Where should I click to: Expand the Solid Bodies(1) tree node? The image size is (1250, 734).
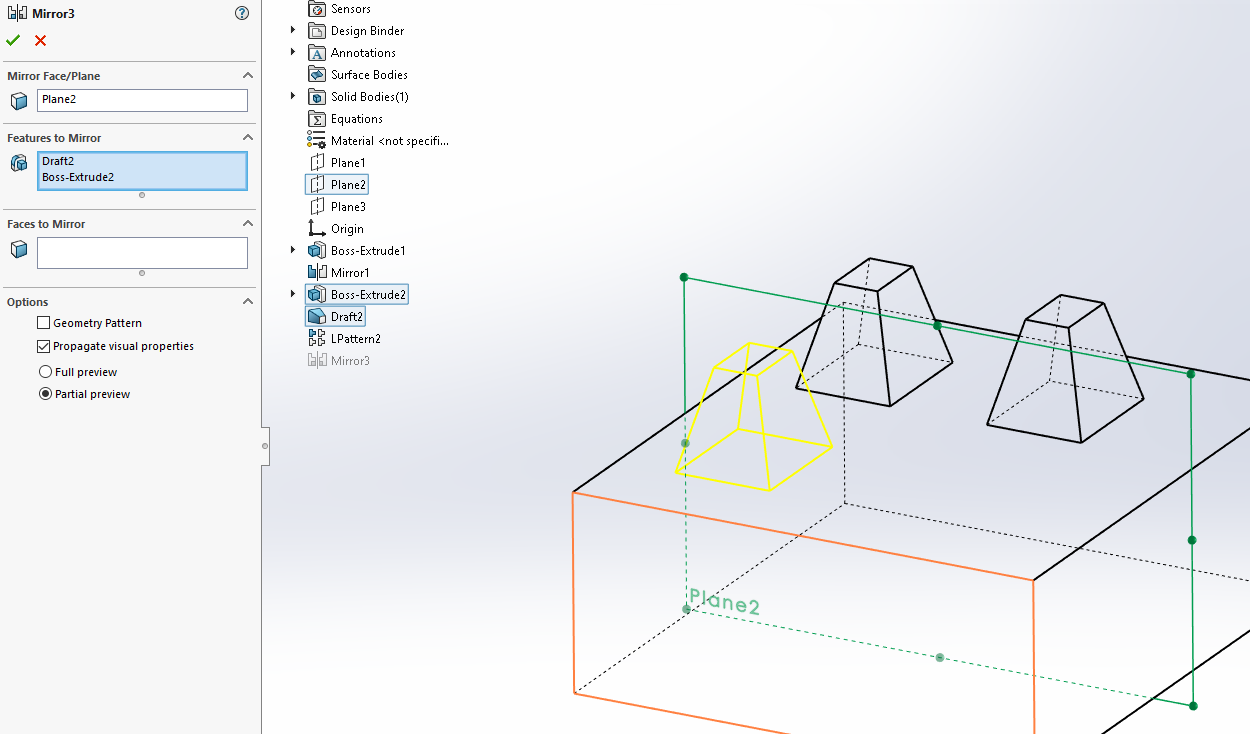pos(293,96)
